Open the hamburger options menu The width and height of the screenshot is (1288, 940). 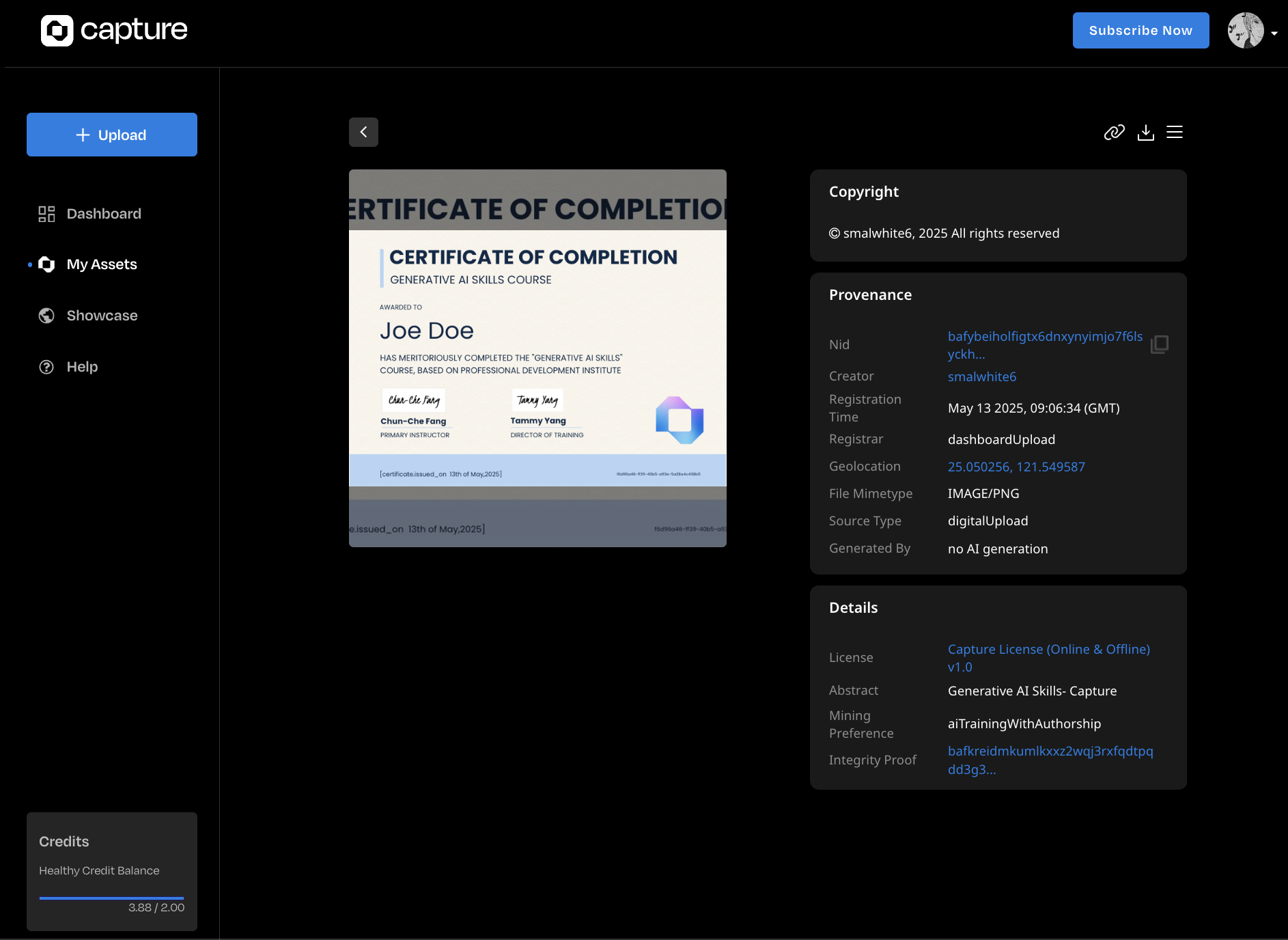tap(1175, 133)
